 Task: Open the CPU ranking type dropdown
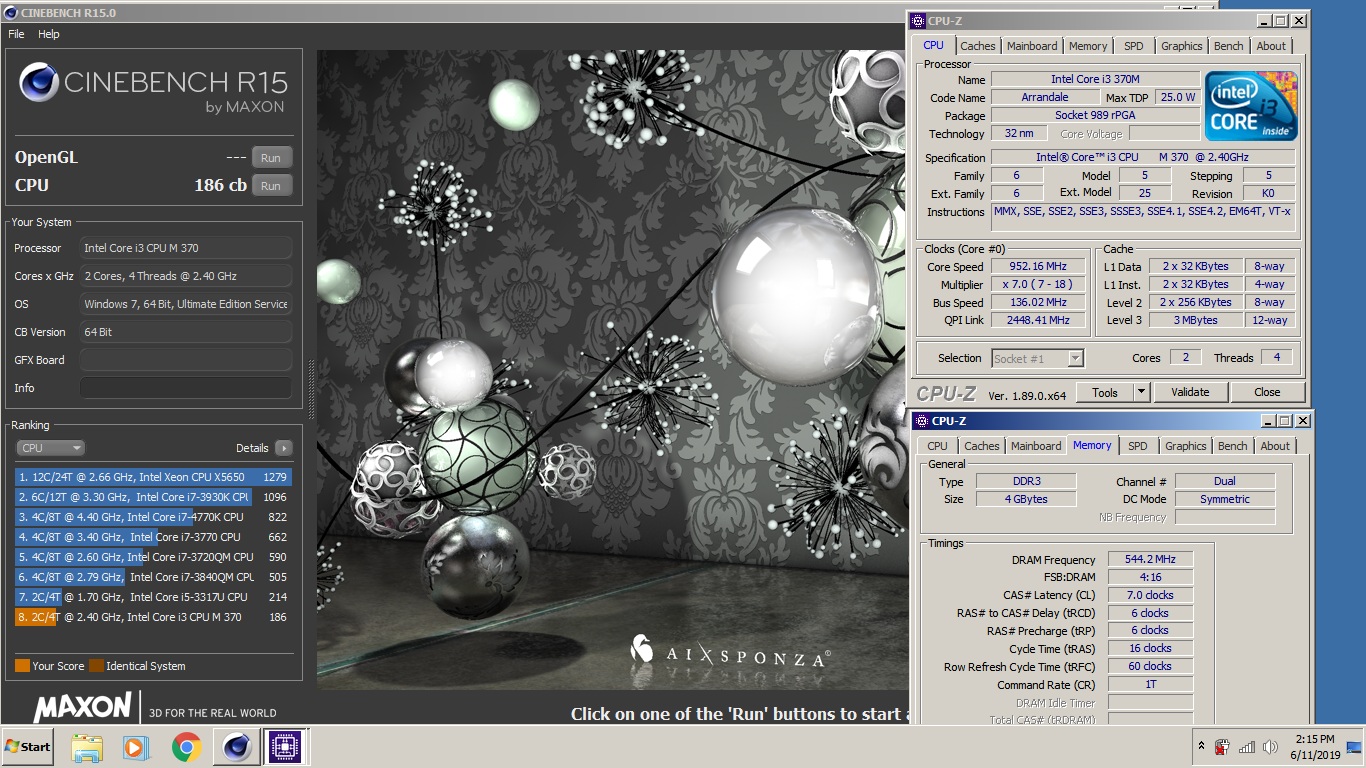point(50,448)
